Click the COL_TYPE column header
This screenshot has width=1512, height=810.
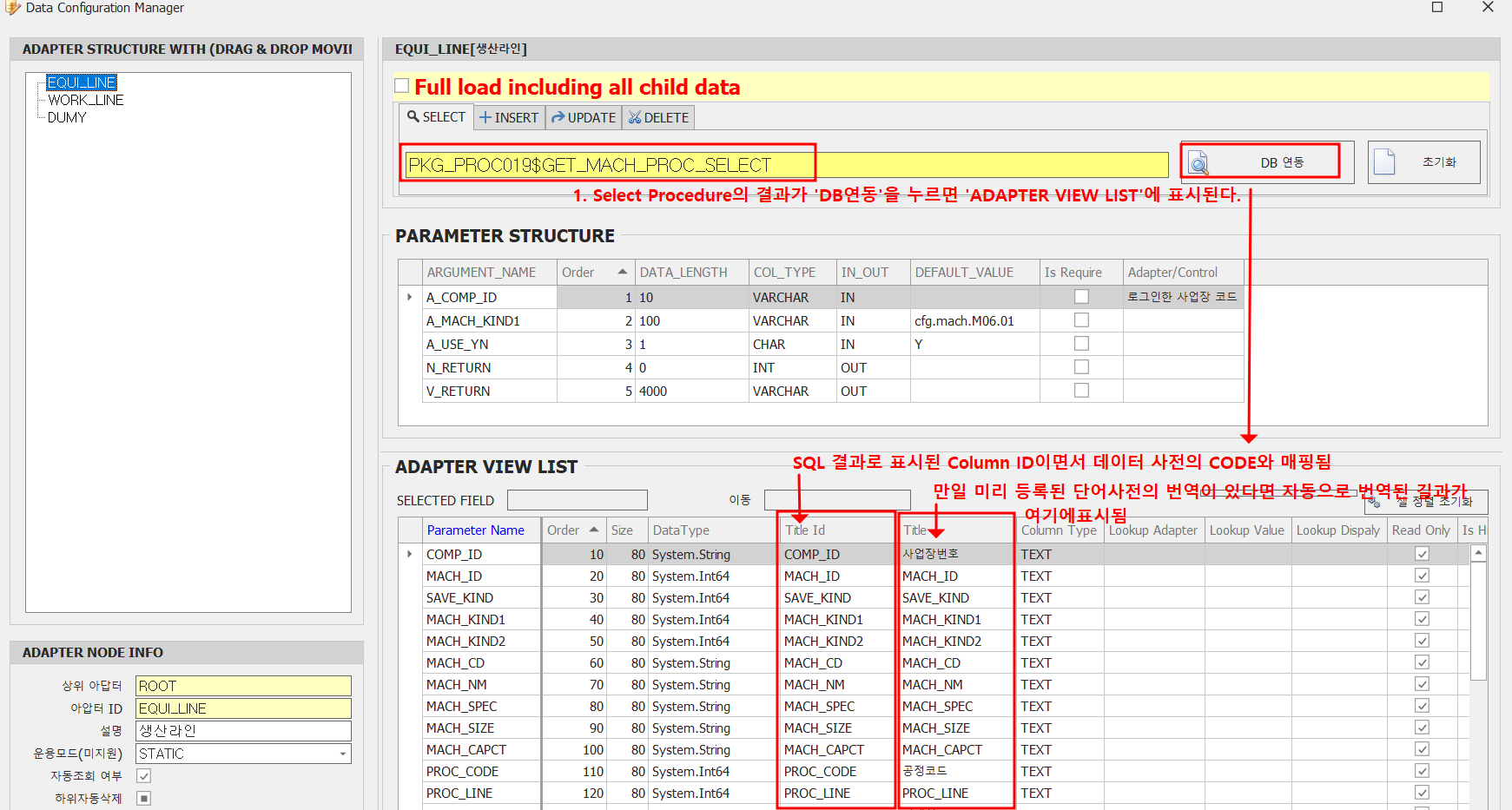[792, 272]
